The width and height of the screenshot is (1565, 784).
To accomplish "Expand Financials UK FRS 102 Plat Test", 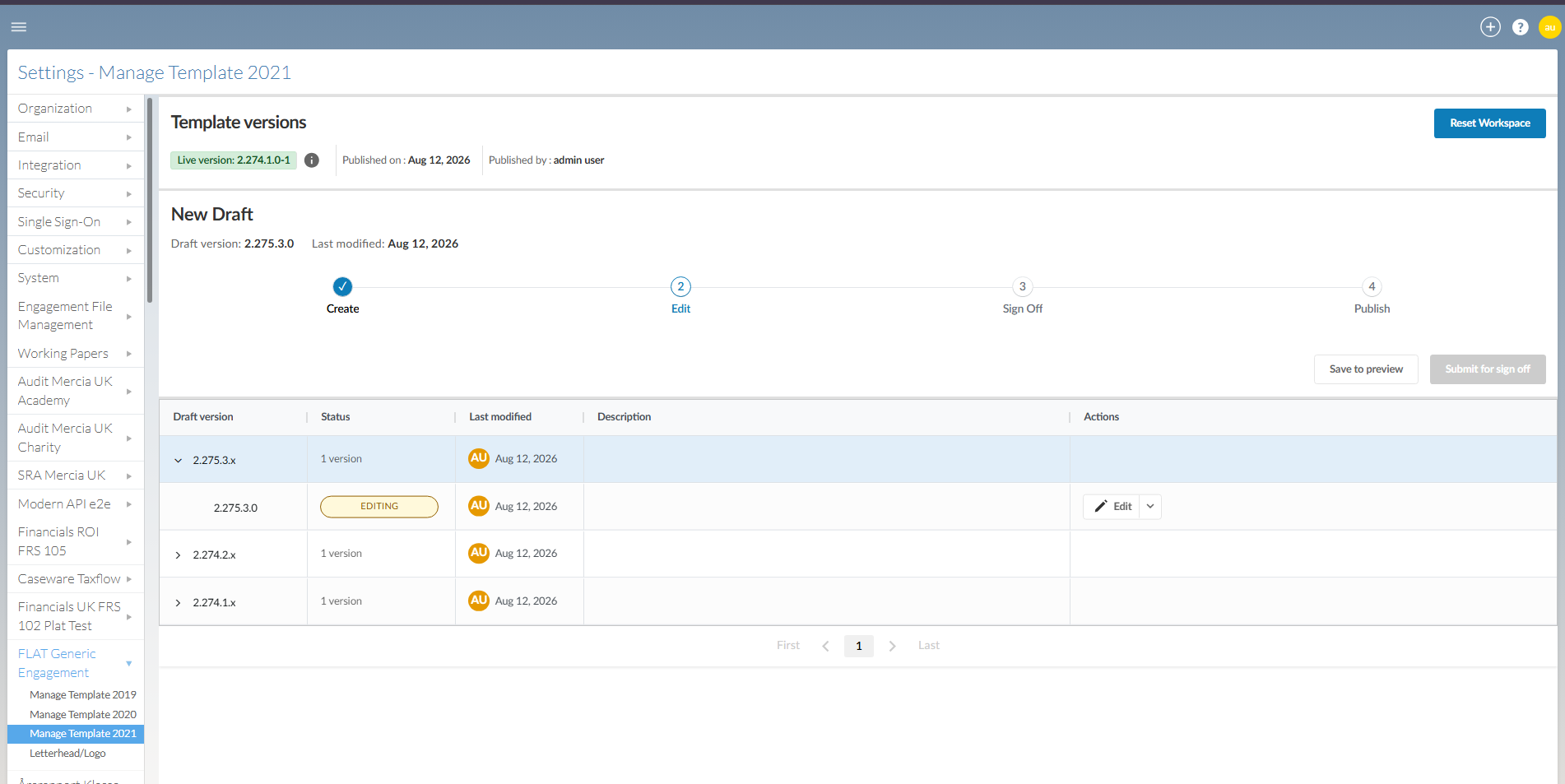I will tap(76, 616).
